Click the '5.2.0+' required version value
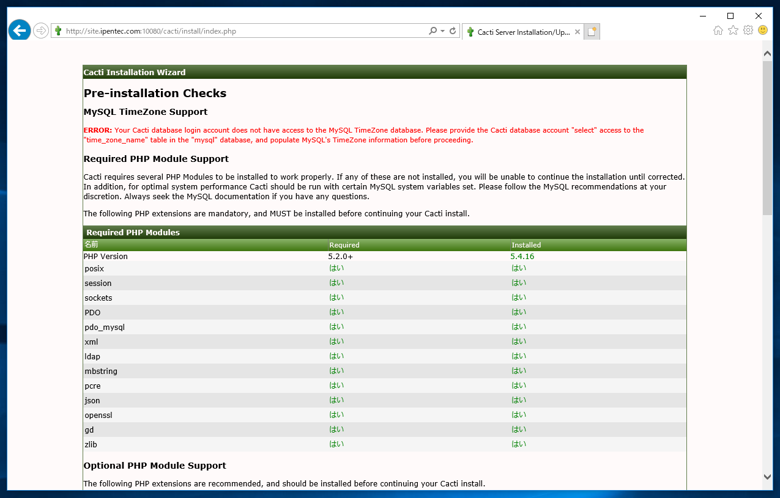 pos(340,256)
